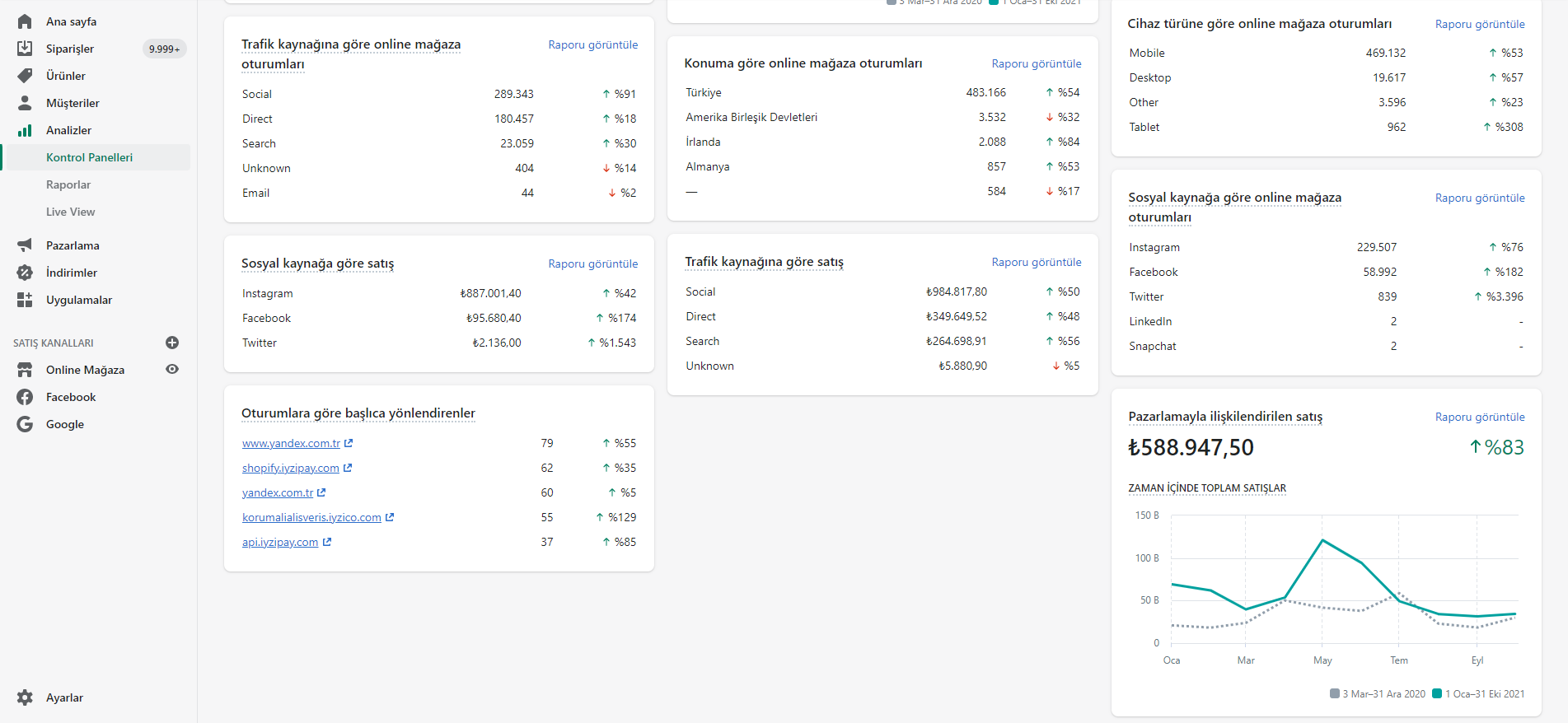Screen dimensions: 1568x723
Task: Click the Facebook sessions value 58.992
Action: tap(1380, 272)
